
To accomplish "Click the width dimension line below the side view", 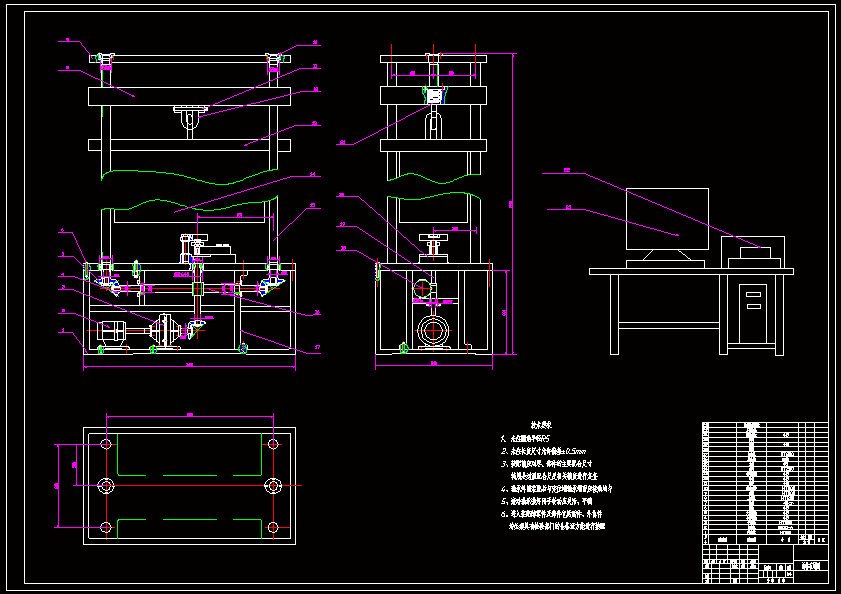I will [434, 366].
